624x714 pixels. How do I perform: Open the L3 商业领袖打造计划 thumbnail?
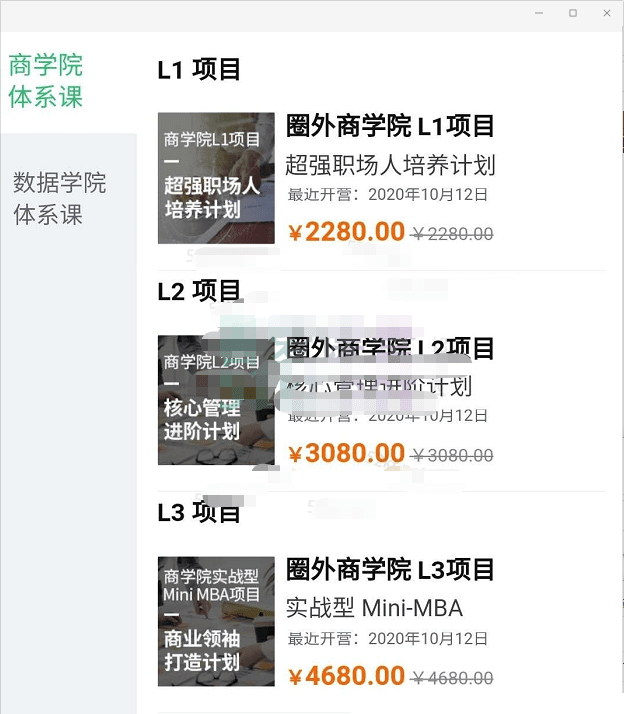point(216,621)
